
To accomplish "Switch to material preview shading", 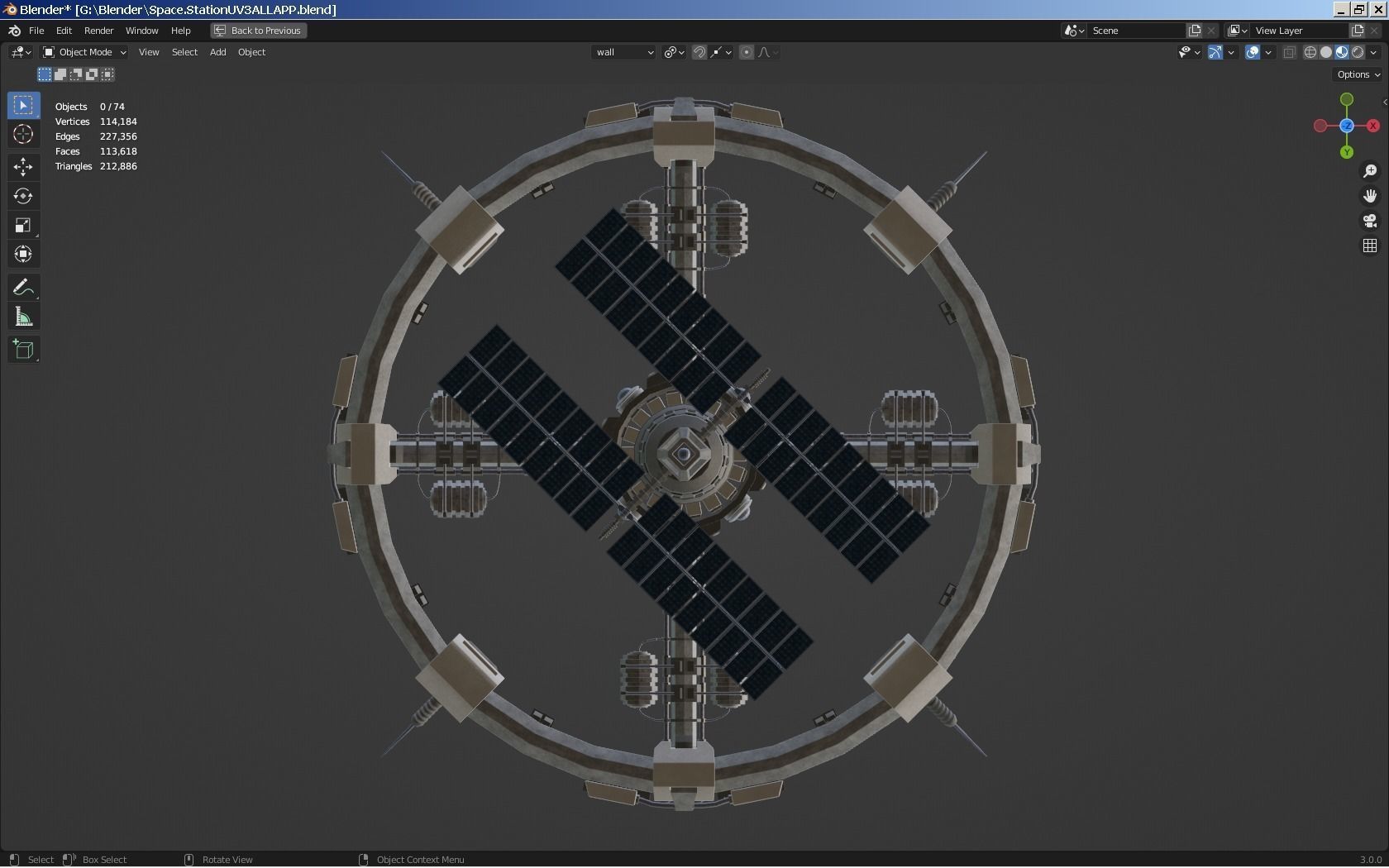I will (1342, 52).
